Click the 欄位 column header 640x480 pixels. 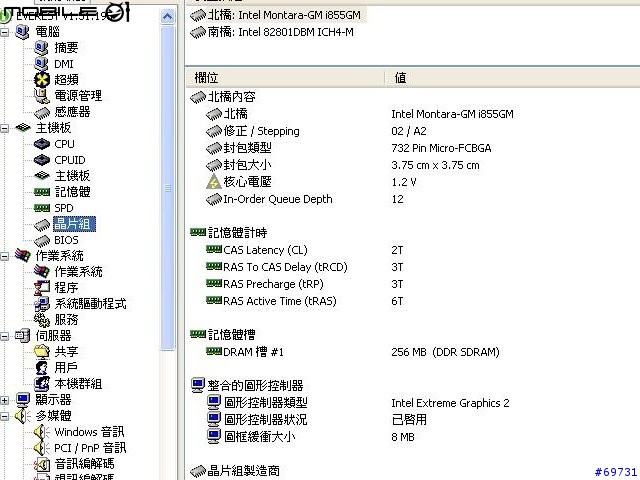coord(285,78)
